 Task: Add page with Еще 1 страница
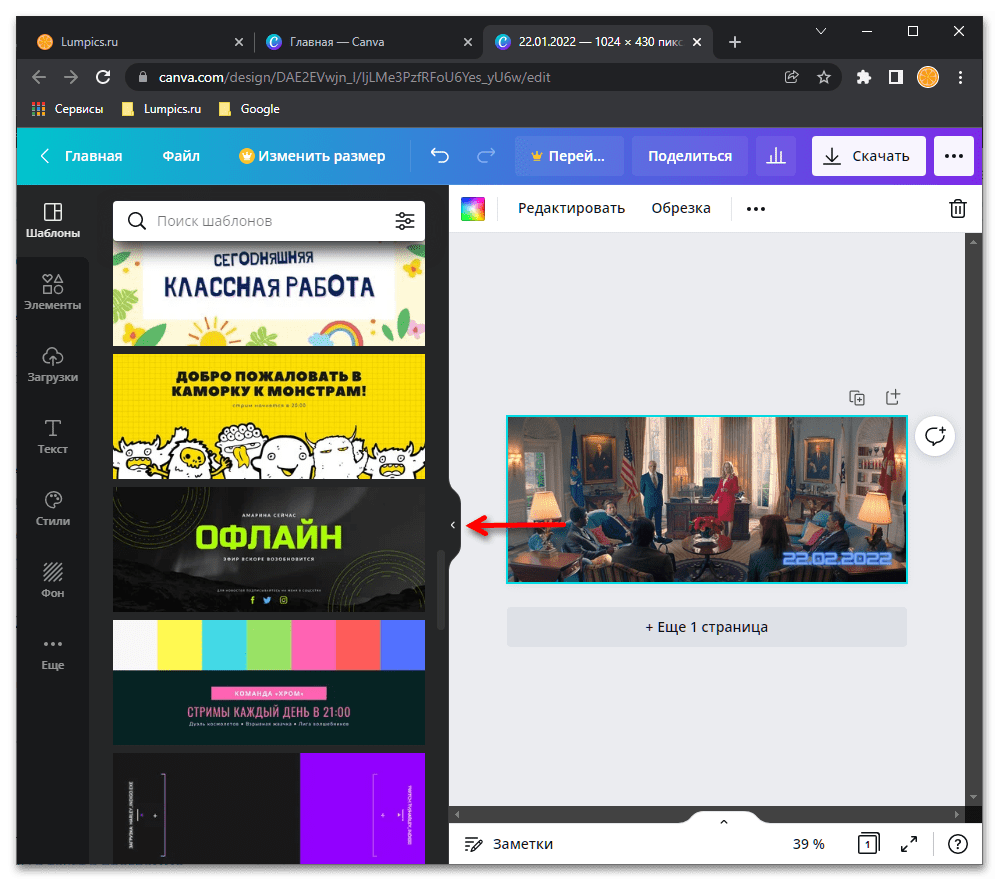707,627
